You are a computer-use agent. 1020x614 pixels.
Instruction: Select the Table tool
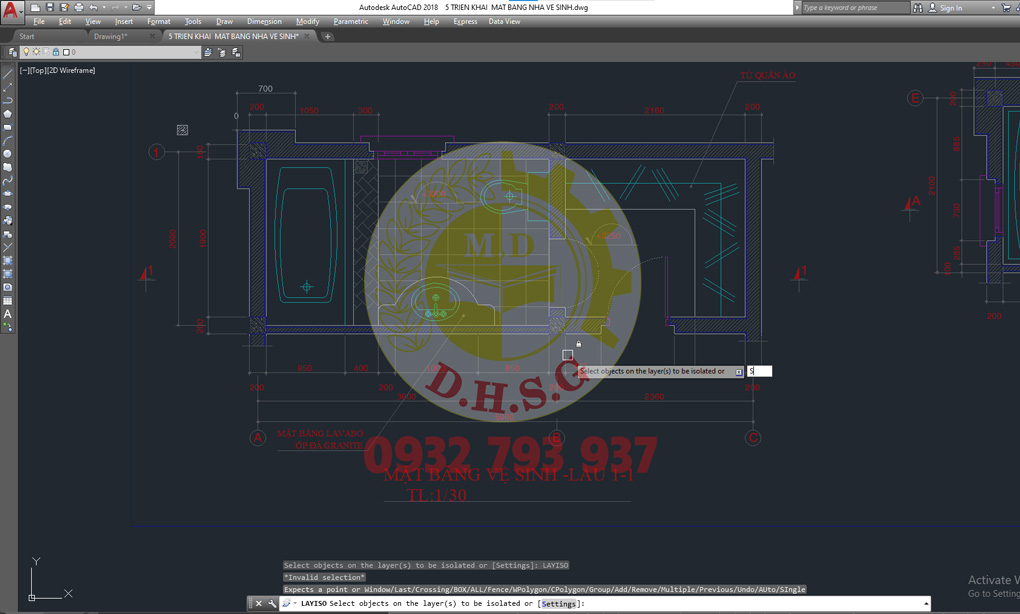point(8,300)
